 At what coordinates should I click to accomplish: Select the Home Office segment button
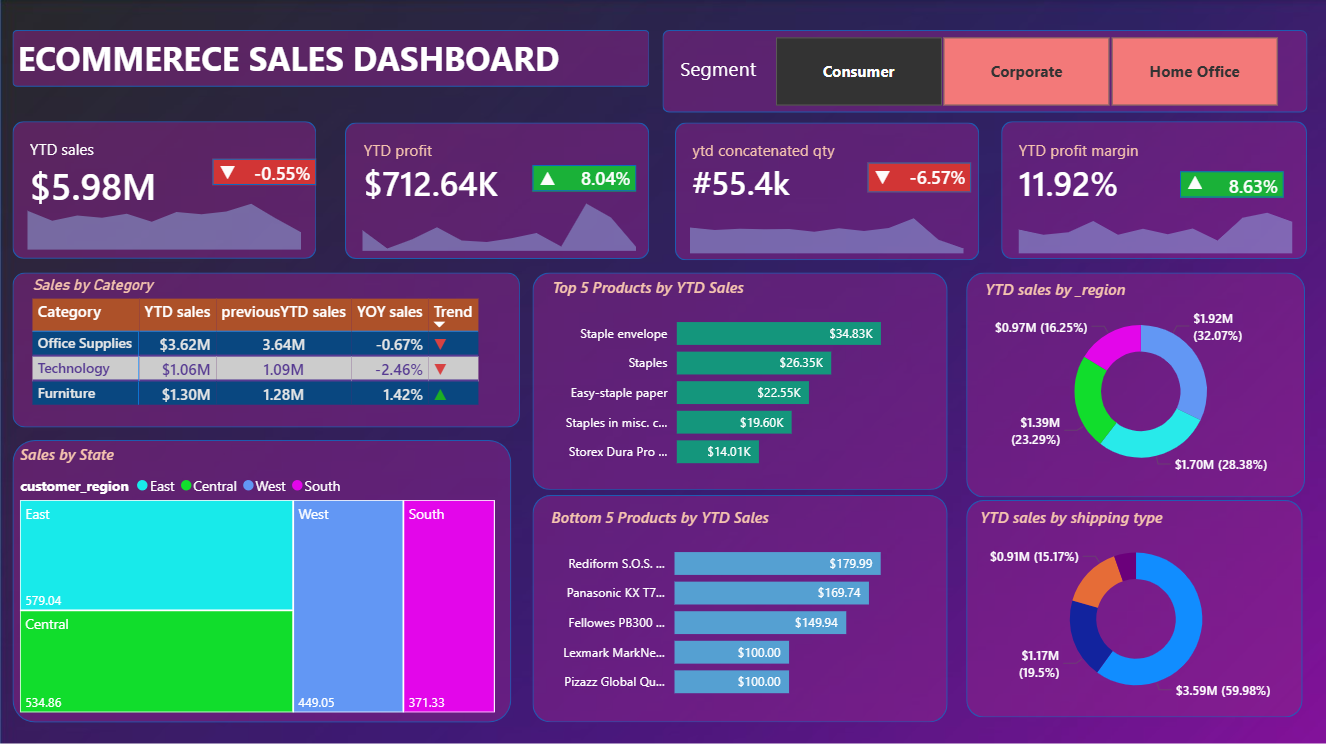coord(1194,71)
